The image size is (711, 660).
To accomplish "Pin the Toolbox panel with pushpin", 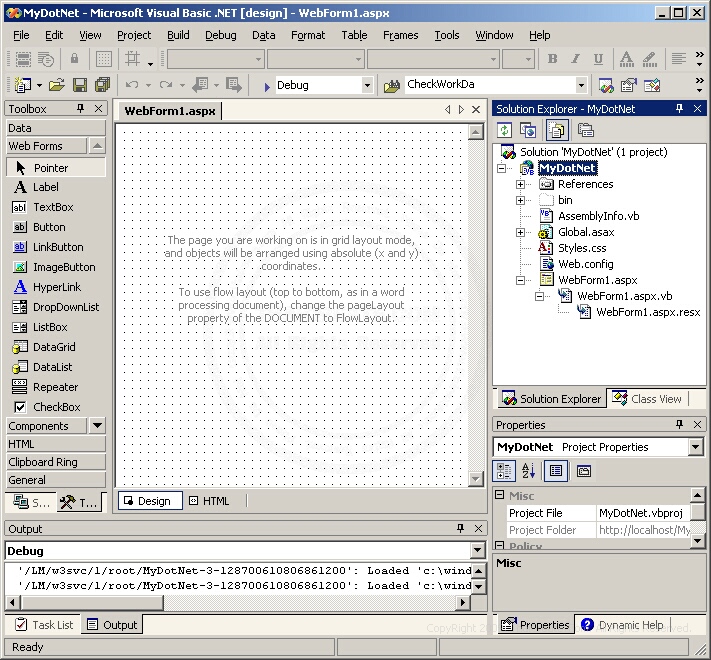I will click(x=80, y=108).
